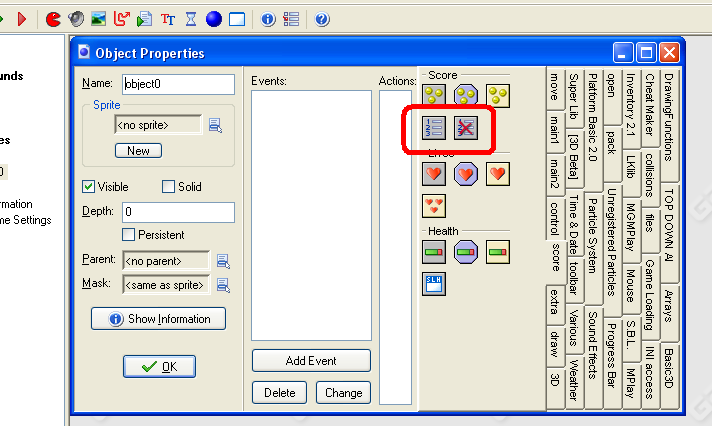Enable the Solid checkbox
This screenshot has width=712, height=426.
[169, 187]
